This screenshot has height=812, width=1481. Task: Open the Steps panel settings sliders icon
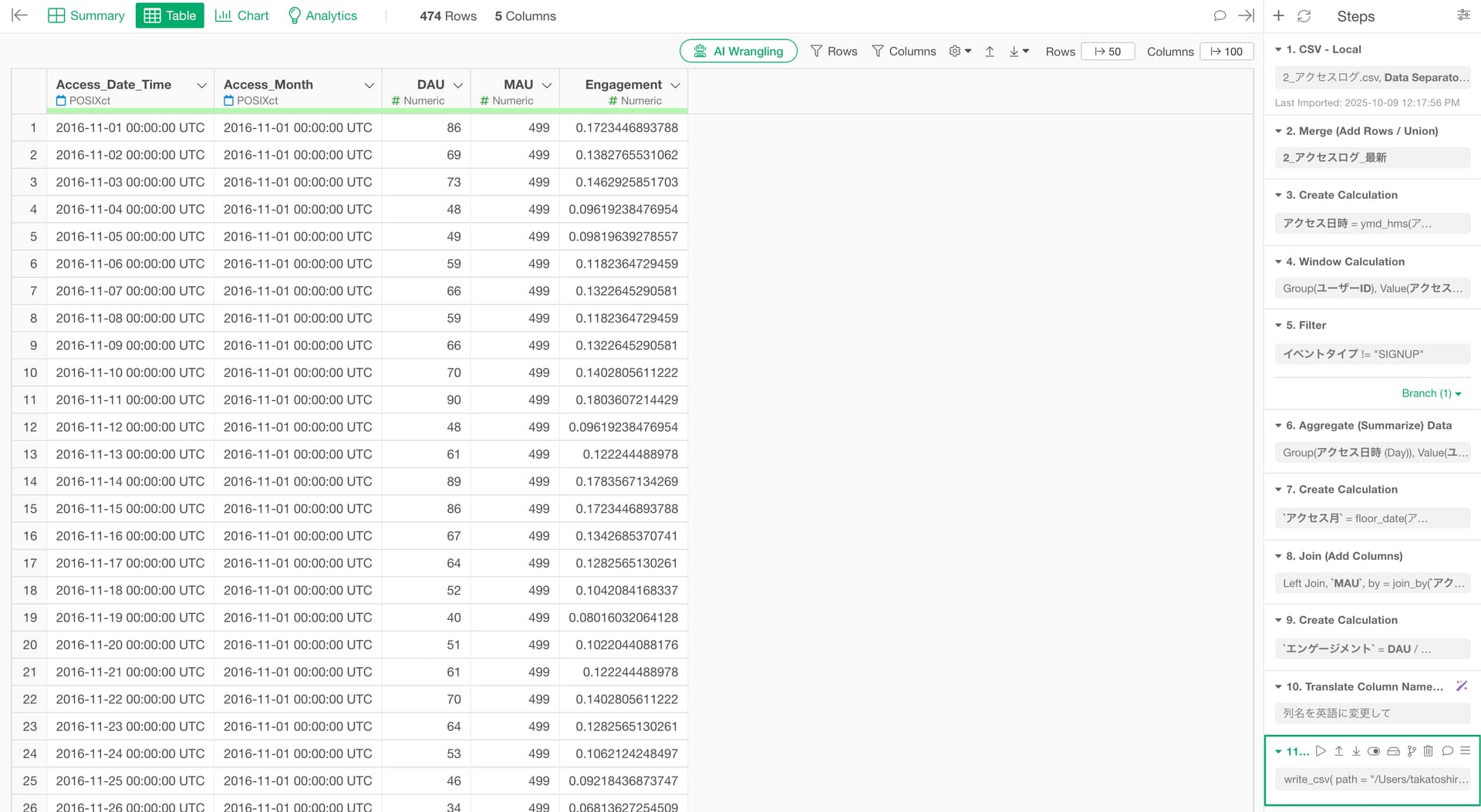(x=1463, y=15)
